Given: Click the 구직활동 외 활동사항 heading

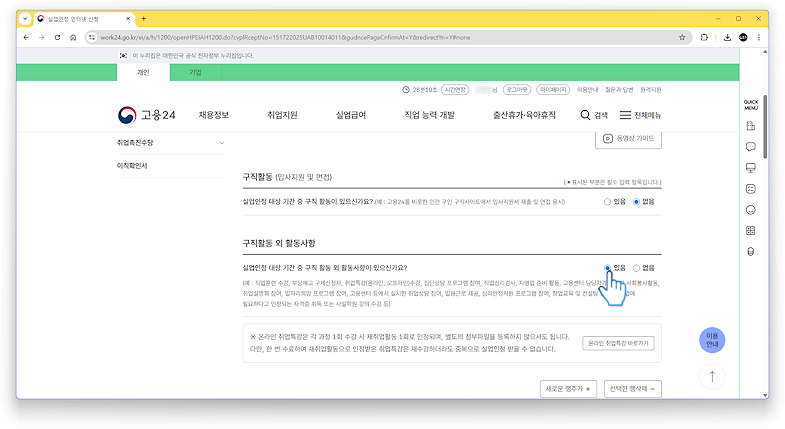Looking at the screenshot, I should 279,243.
